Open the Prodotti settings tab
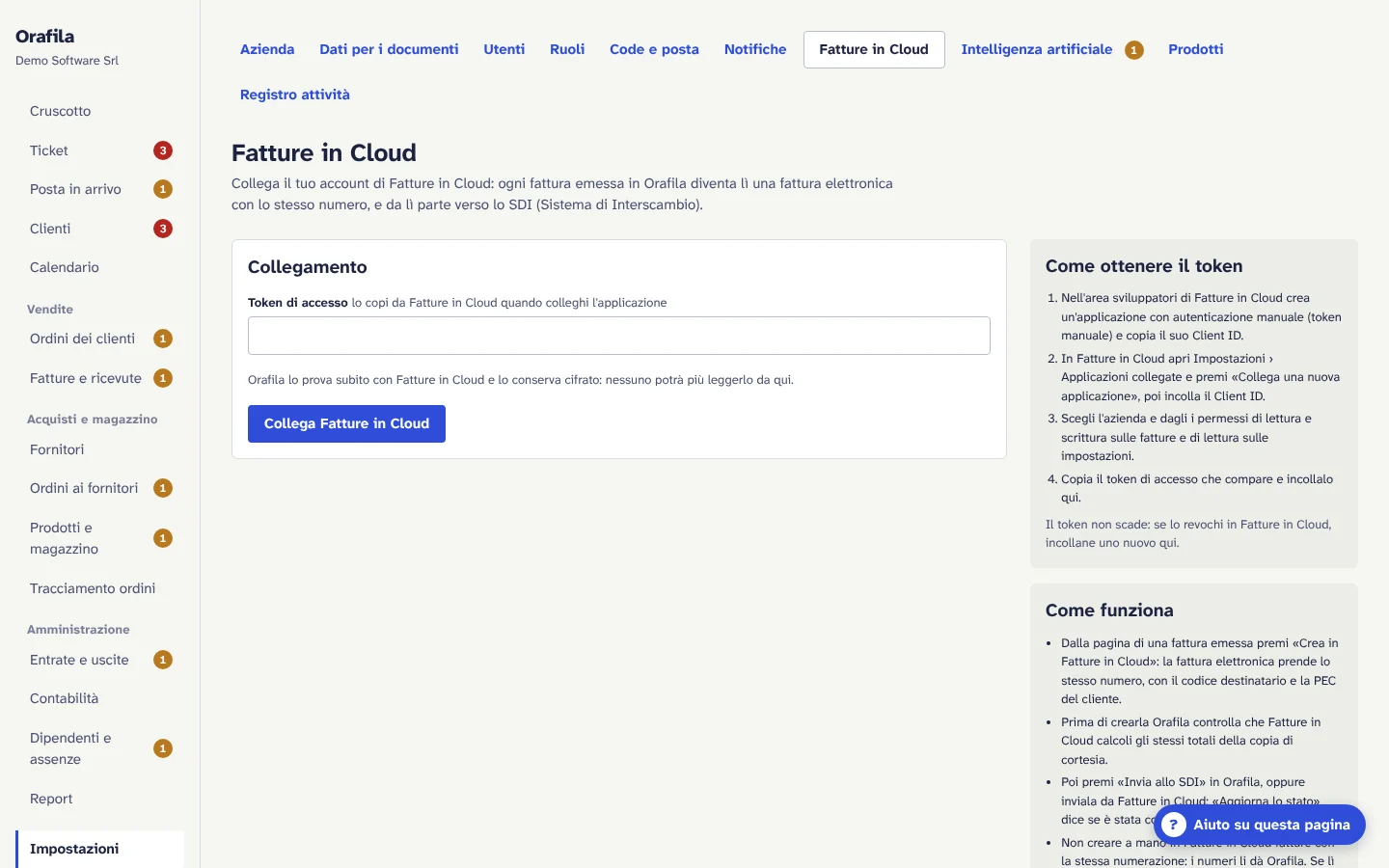 (x=1195, y=49)
